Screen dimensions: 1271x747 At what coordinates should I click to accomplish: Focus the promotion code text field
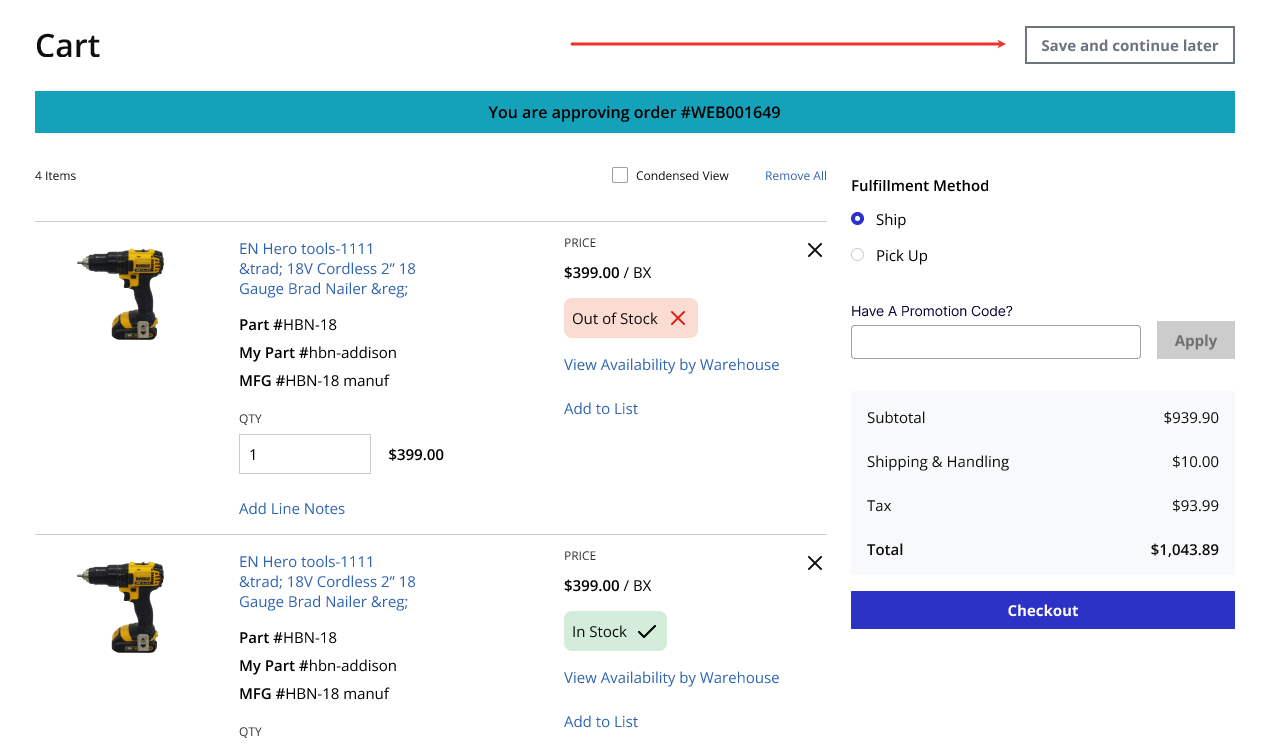(995, 342)
